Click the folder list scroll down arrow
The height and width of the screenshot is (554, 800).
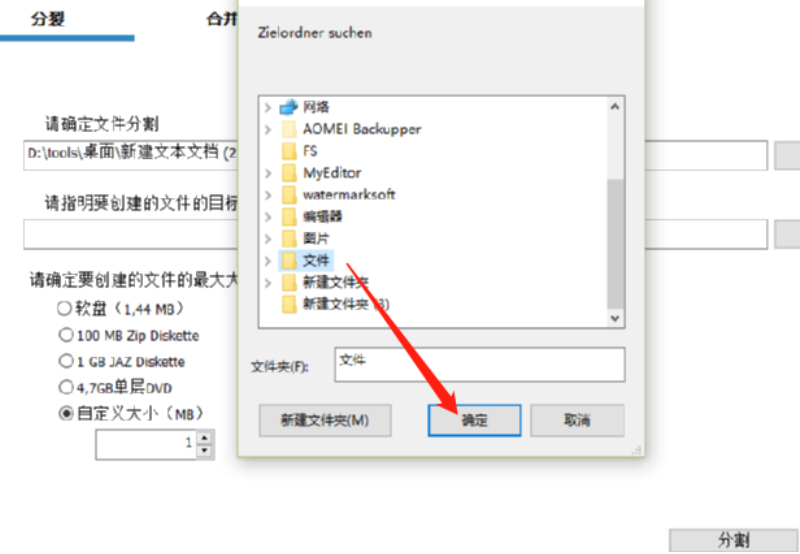point(615,318)
